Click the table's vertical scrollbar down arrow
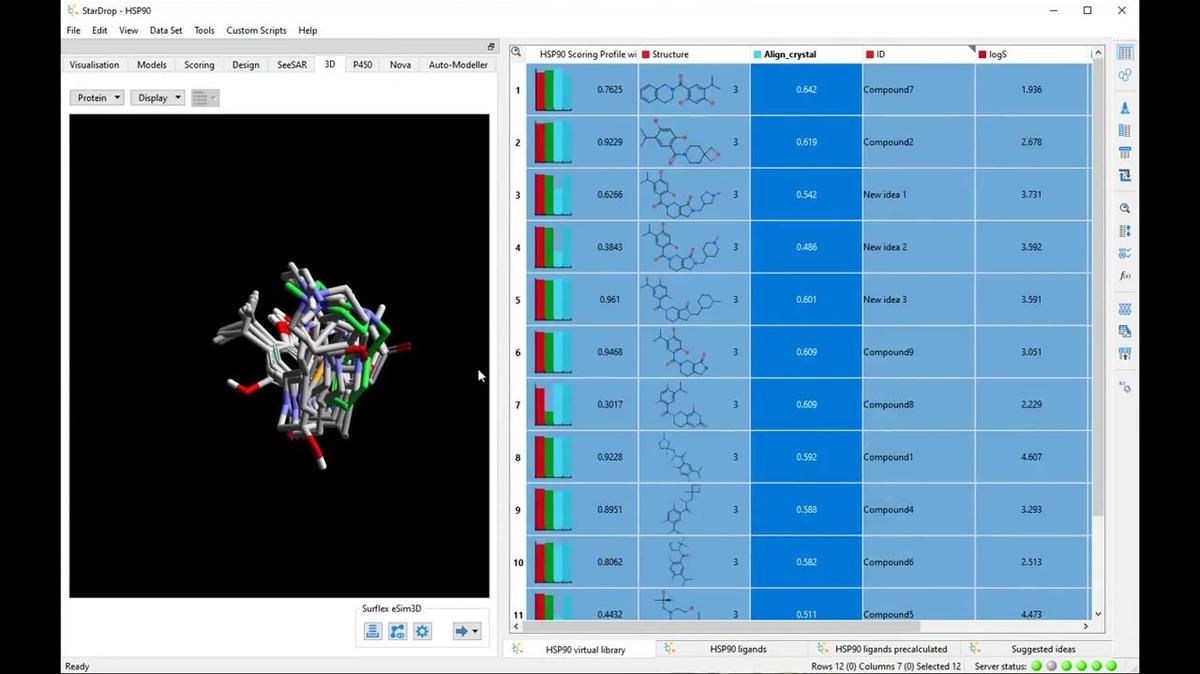1200x674 pixels. tap(1098, 614)
